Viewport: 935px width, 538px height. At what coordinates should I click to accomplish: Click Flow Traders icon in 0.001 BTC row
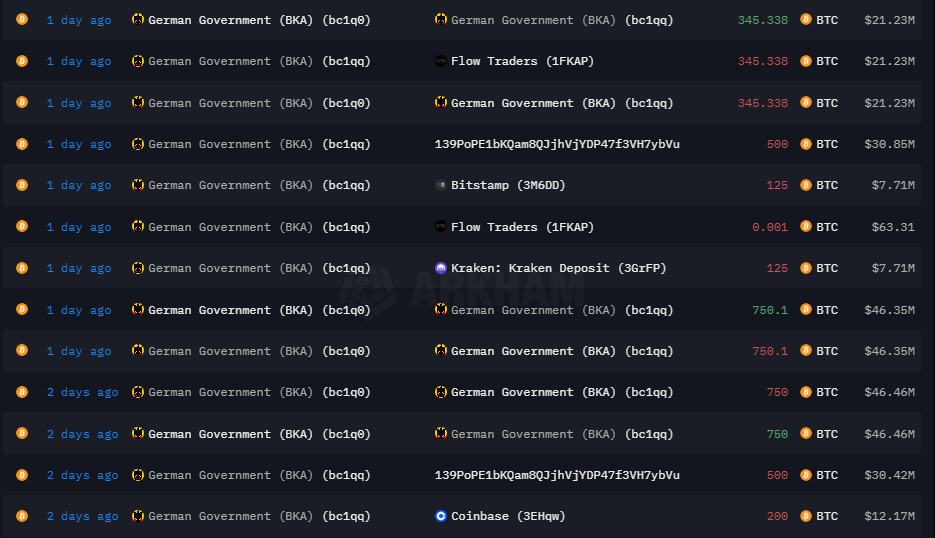441,227
